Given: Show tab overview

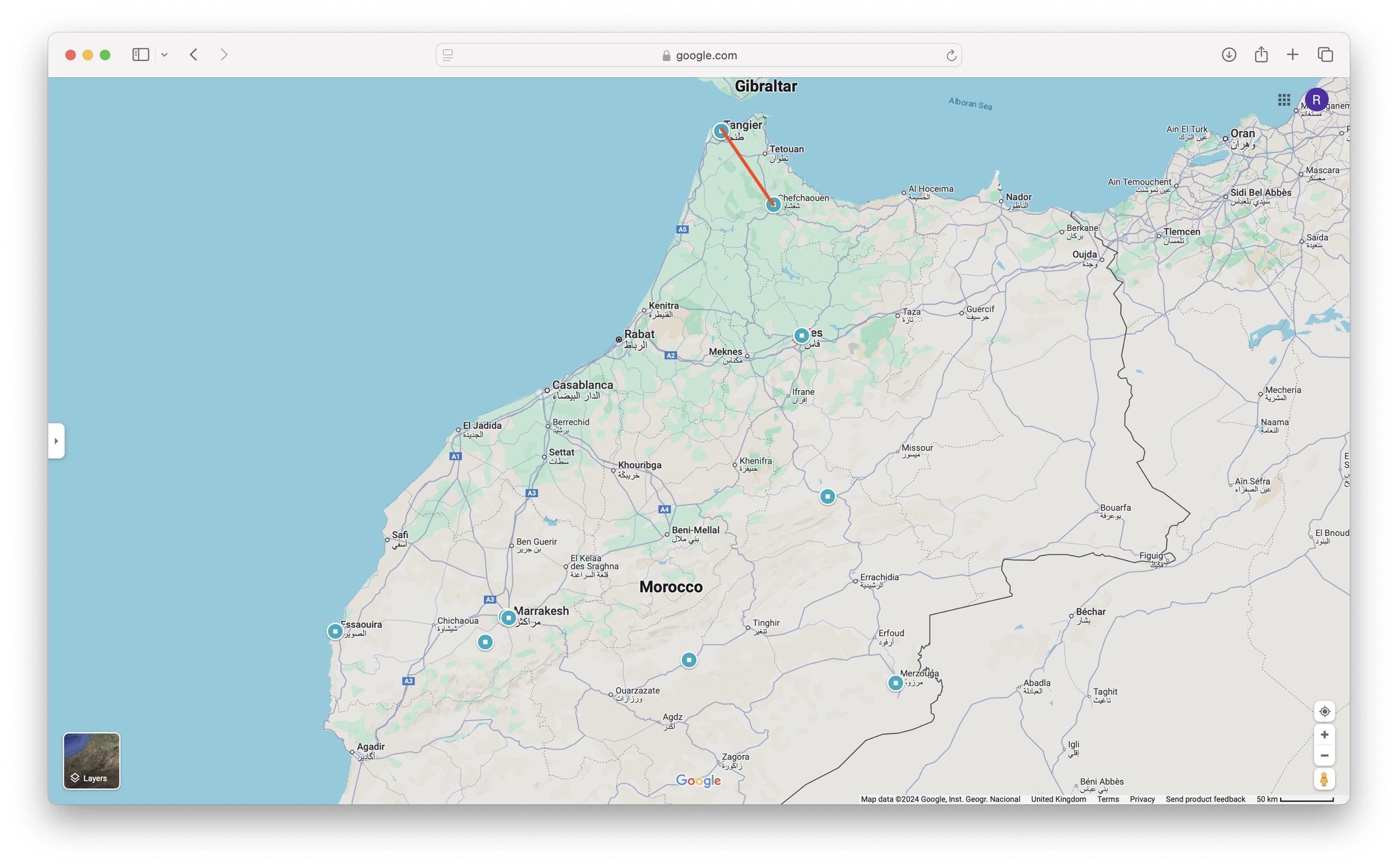Looking at the screenshot, I should point(1325,55).
